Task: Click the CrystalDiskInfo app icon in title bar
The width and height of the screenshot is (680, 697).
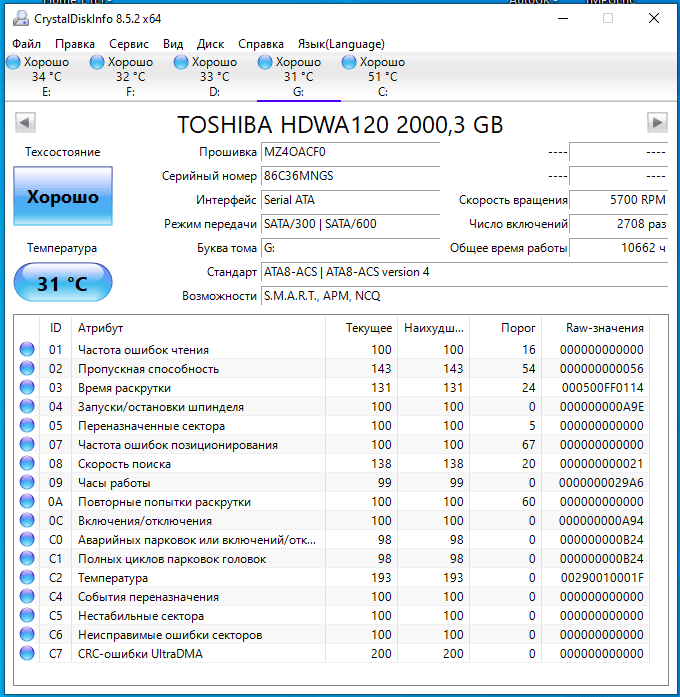Action: pyautogui.click(x=21, y=18)
